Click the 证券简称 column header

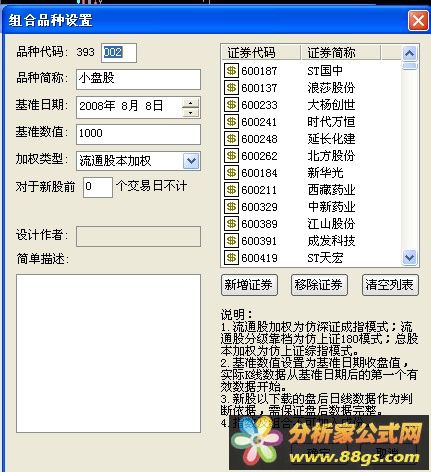pyautogui.click(x=341, y=53)
